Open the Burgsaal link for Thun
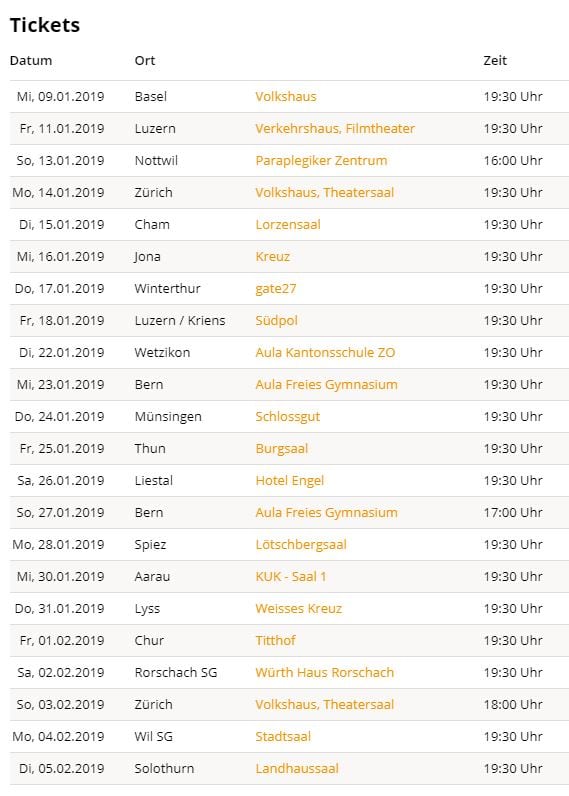The height and width of the screenshot is (796, 569). (x=282, y=449)
